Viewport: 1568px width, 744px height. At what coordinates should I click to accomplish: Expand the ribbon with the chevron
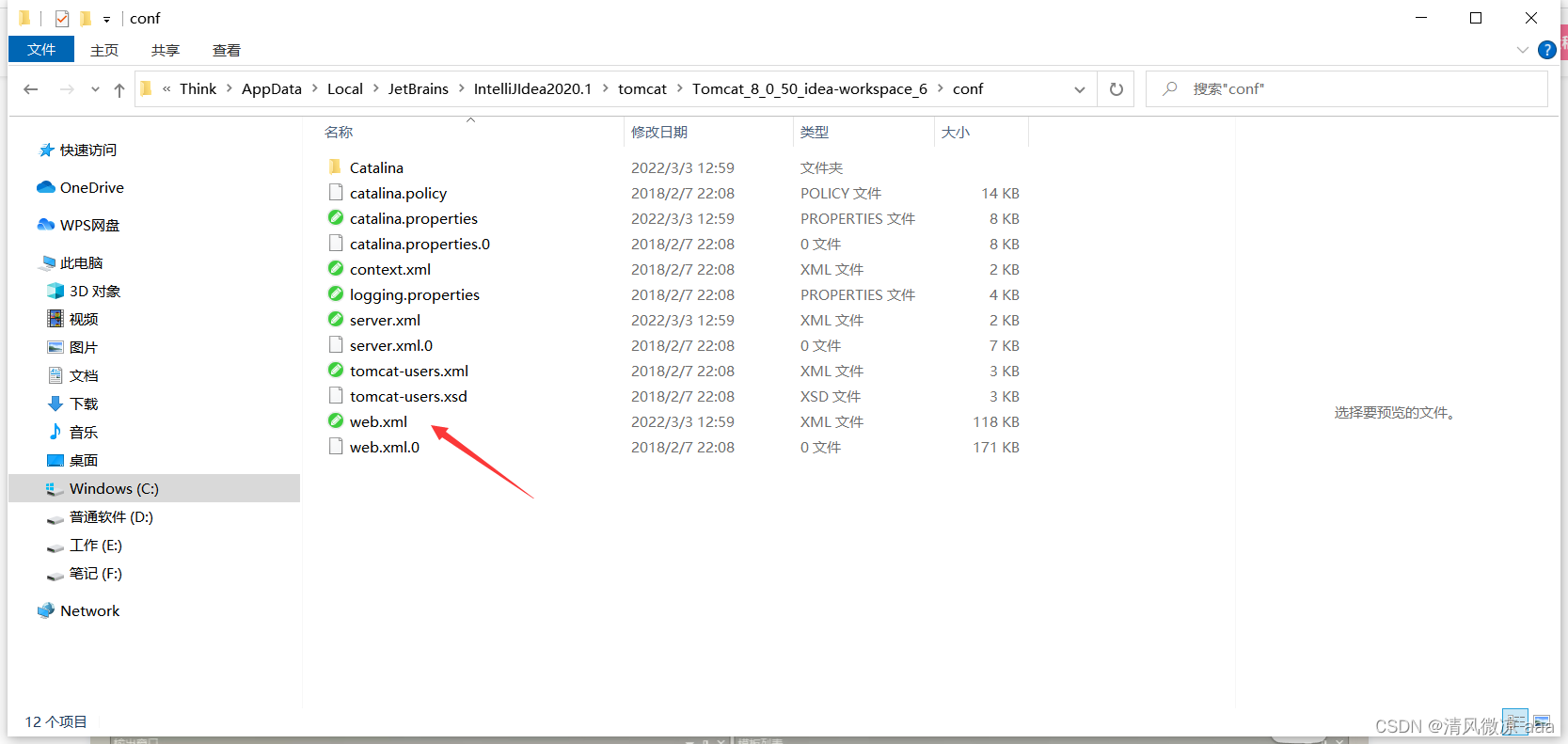[x=1523, y=50]
